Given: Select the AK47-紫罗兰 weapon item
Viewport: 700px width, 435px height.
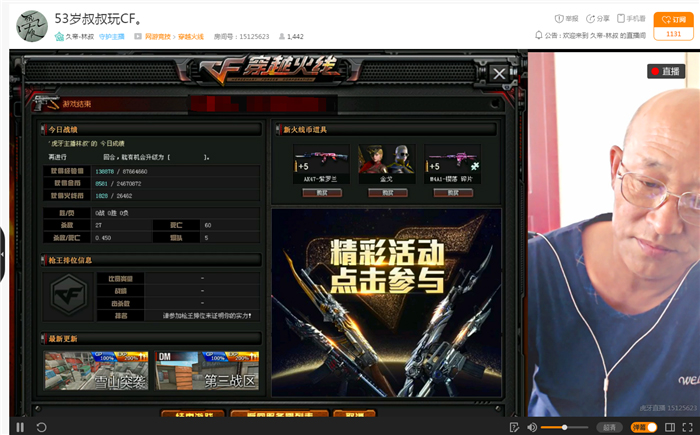Looking at the screenshot, I should pos(321,164).
